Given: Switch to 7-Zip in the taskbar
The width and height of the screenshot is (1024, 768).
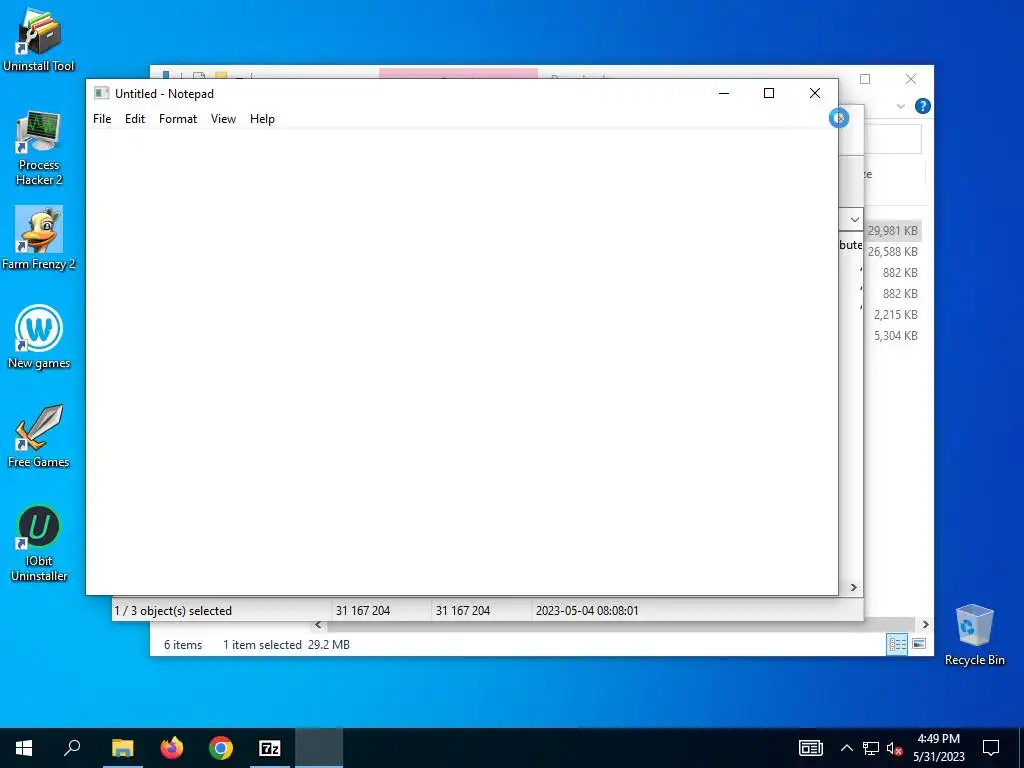Looking at the screenshot, I should (270, 748).
